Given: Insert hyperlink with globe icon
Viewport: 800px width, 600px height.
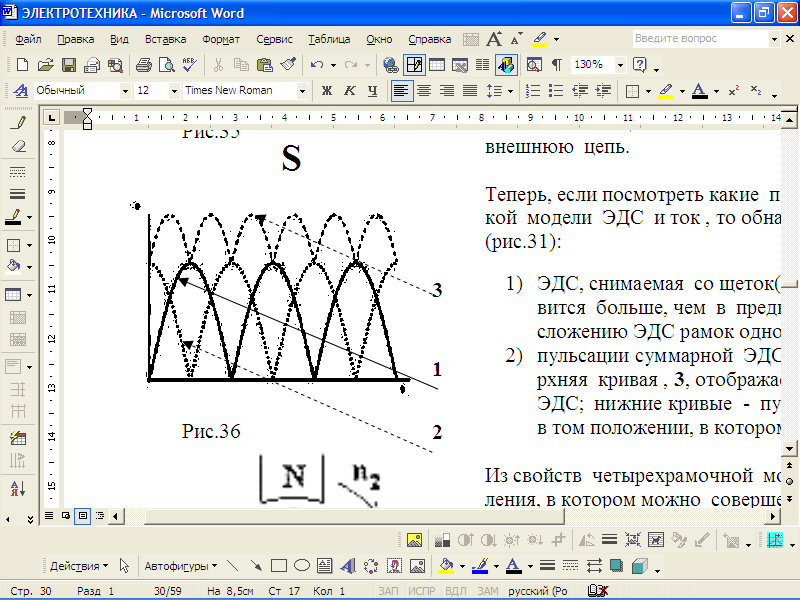Looking at the screenshot, I should click(x=391, y=65).
